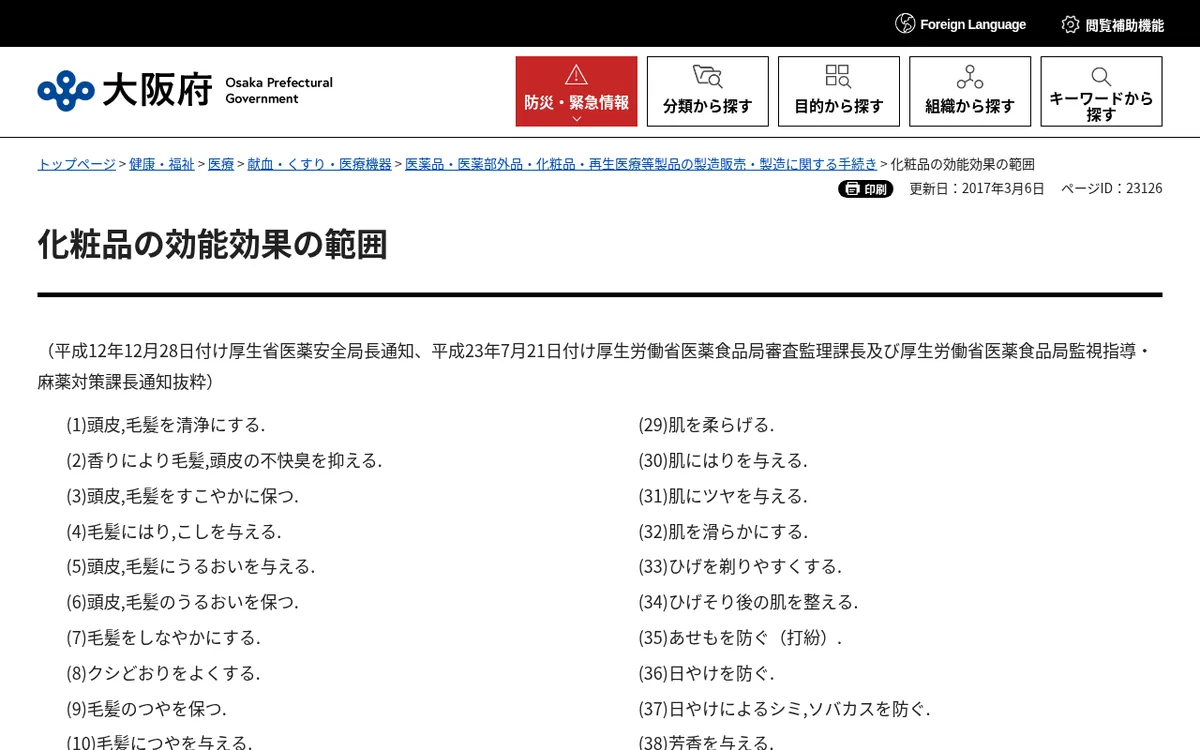Image resolution: width=1200 pixels, height=750 pixels.
Task: Click the folder search icon above 分類から探す
Action: 707,76
